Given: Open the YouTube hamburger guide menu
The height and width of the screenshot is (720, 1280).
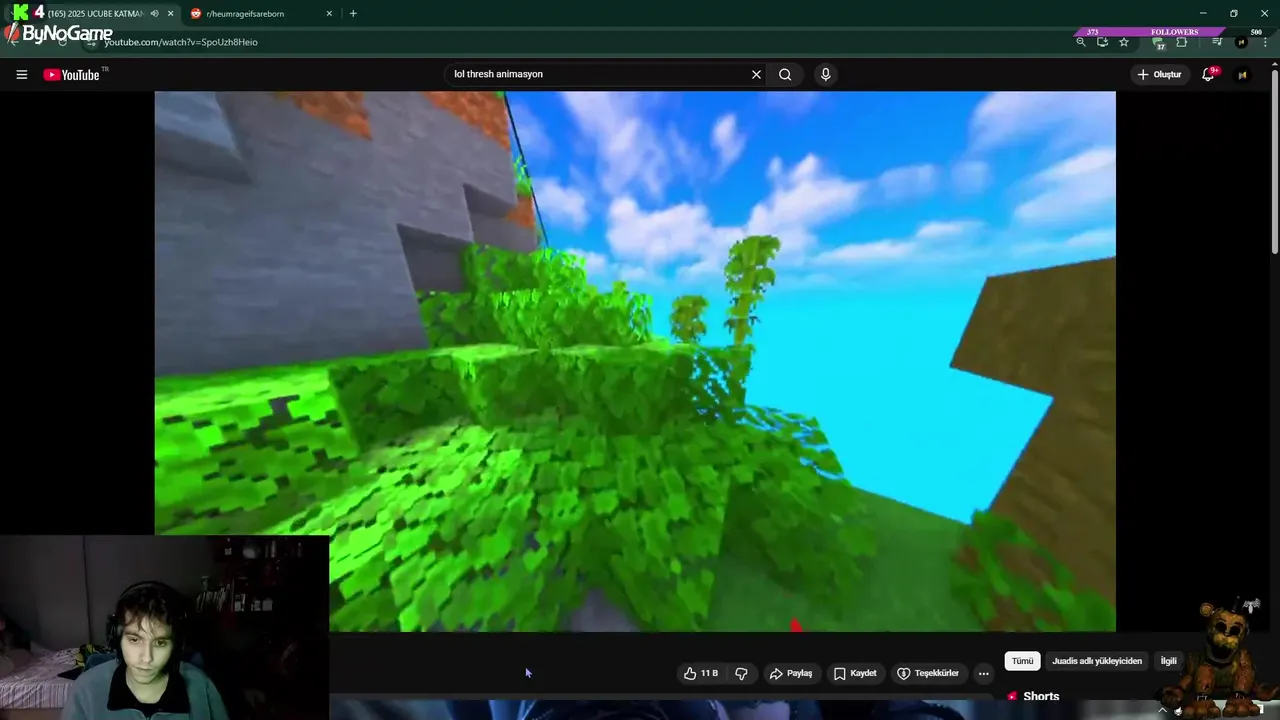Looking at the screenshot, I should (21, 74).
